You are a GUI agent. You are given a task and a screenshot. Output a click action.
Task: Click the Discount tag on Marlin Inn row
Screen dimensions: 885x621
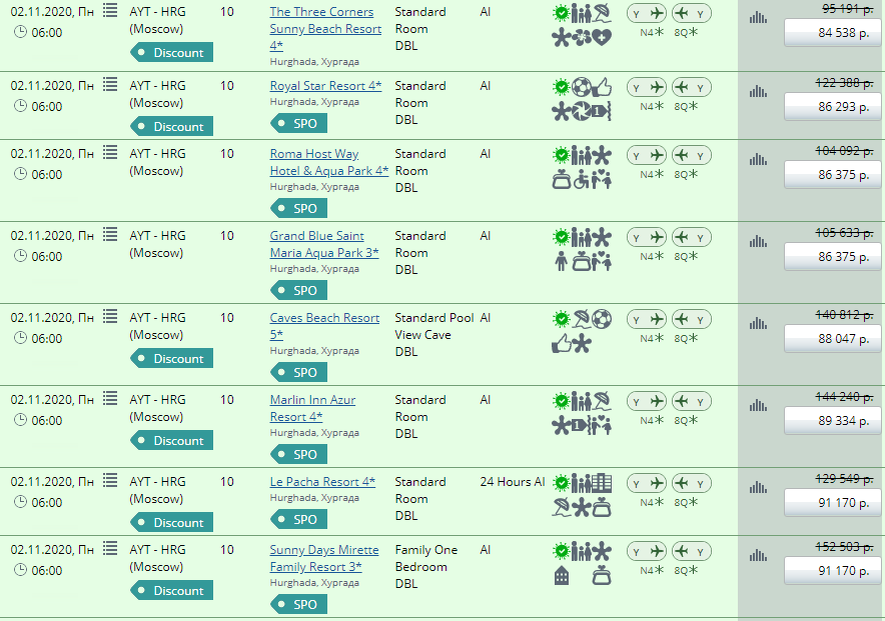coord(172,440)
